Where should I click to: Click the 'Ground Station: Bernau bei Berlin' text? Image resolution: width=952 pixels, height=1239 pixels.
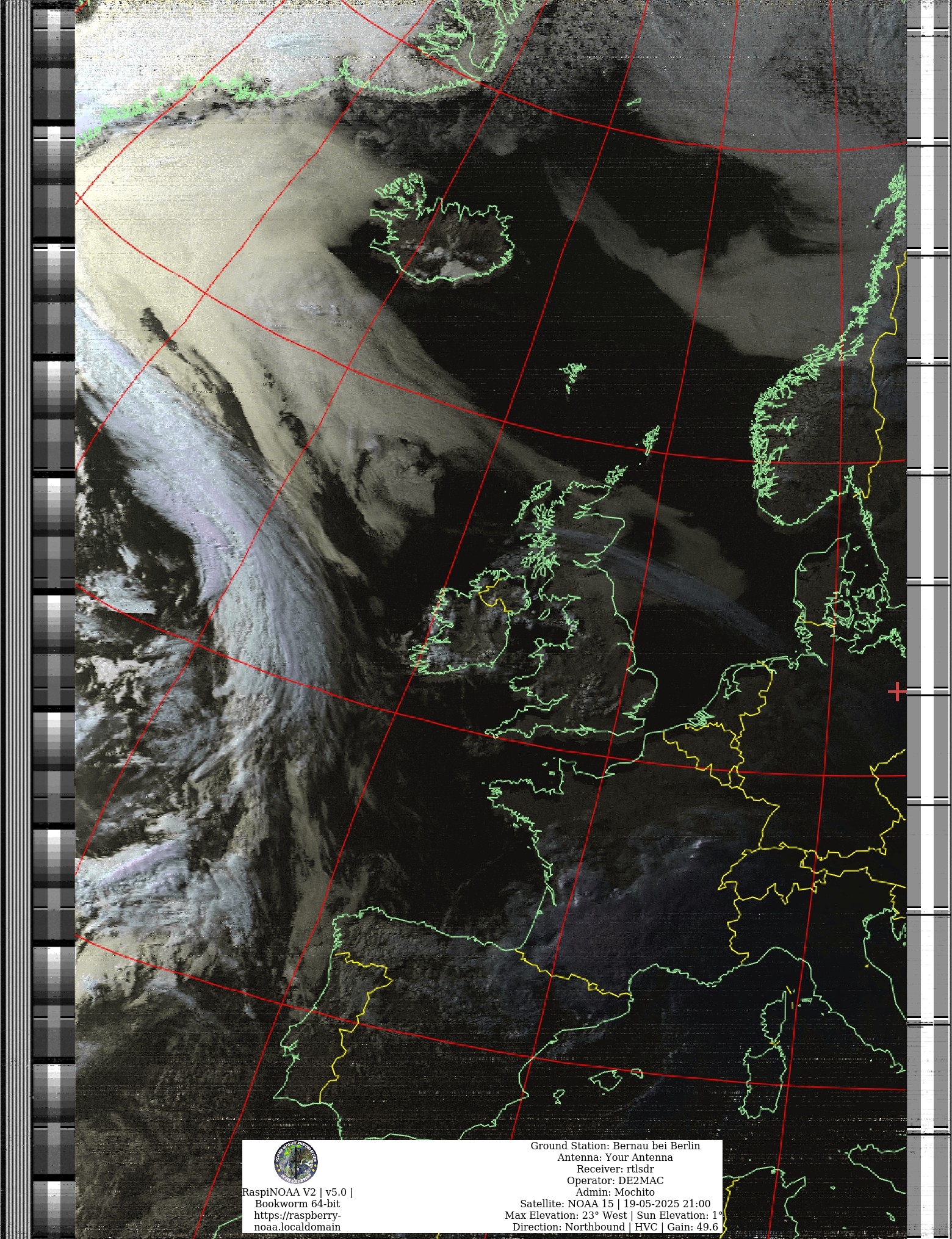pyautogui.click(x=615, y=1146)
